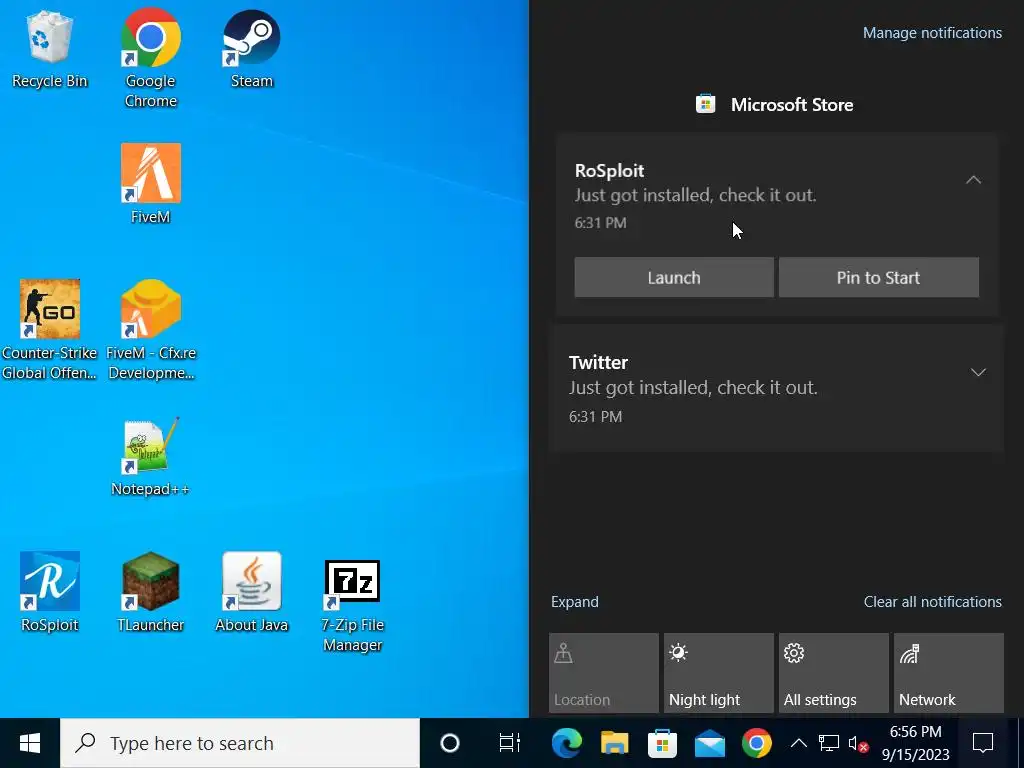The width and height of the screenshot is (1024, 768).
Task: Click the Manage notifications link
Action: coord(932,33)
